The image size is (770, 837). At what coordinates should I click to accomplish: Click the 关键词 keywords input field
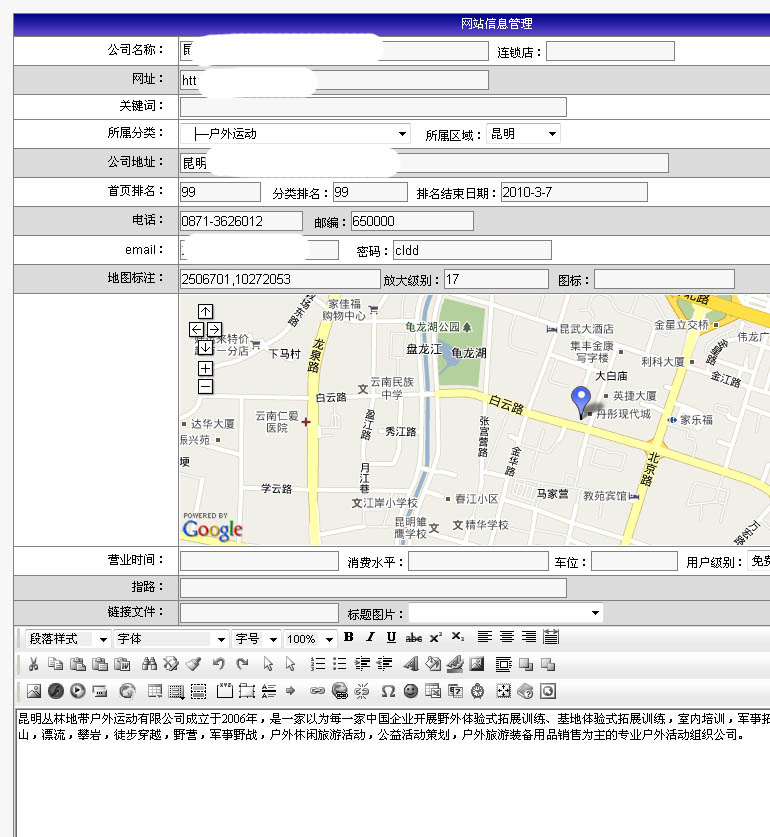click(x=373, y=107)
